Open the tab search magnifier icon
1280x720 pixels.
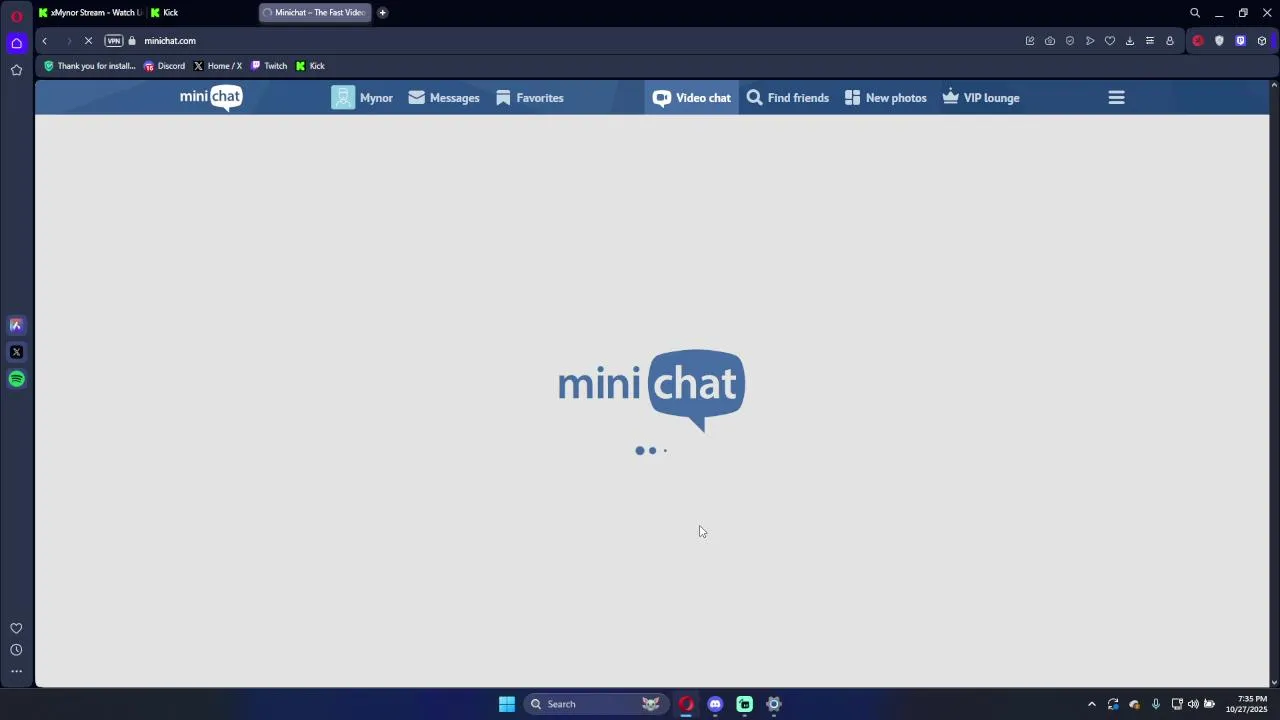pos(1195,13)
